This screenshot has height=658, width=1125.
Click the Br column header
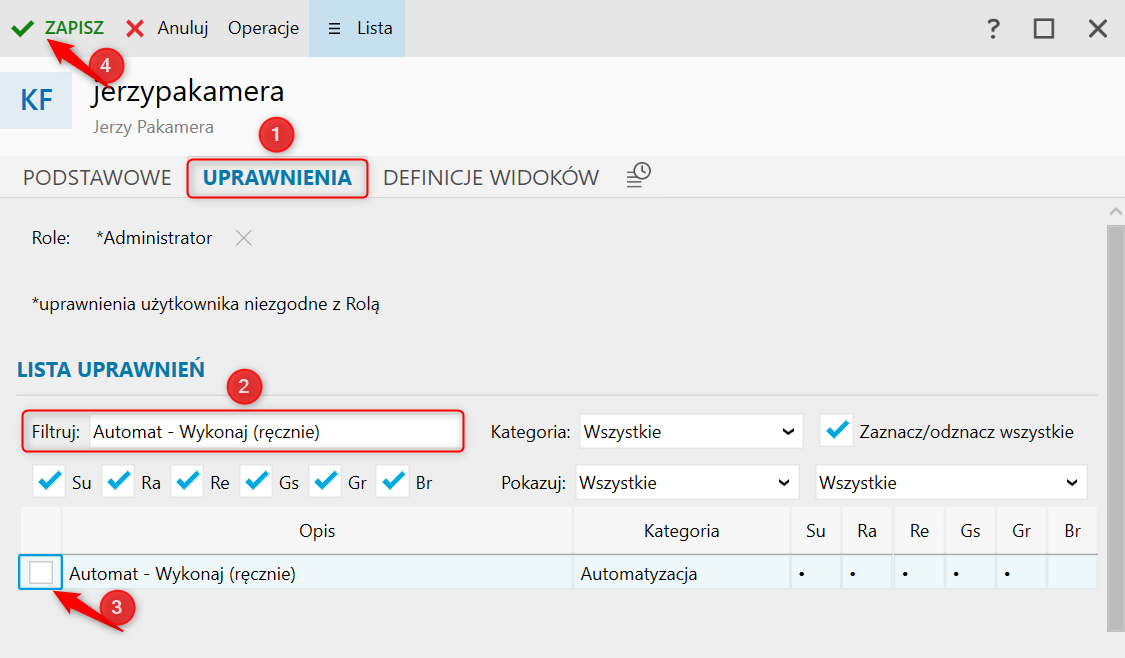[1073, 531]
